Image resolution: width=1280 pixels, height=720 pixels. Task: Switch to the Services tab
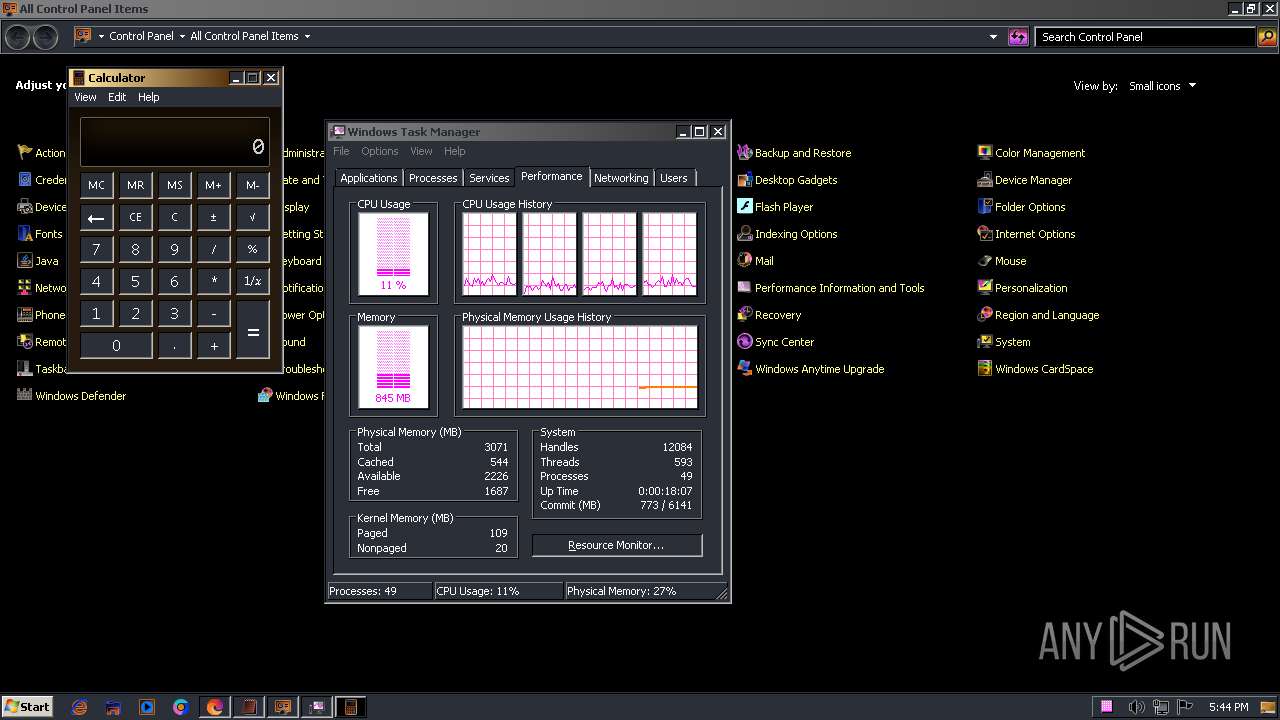[x=489, y=178]
